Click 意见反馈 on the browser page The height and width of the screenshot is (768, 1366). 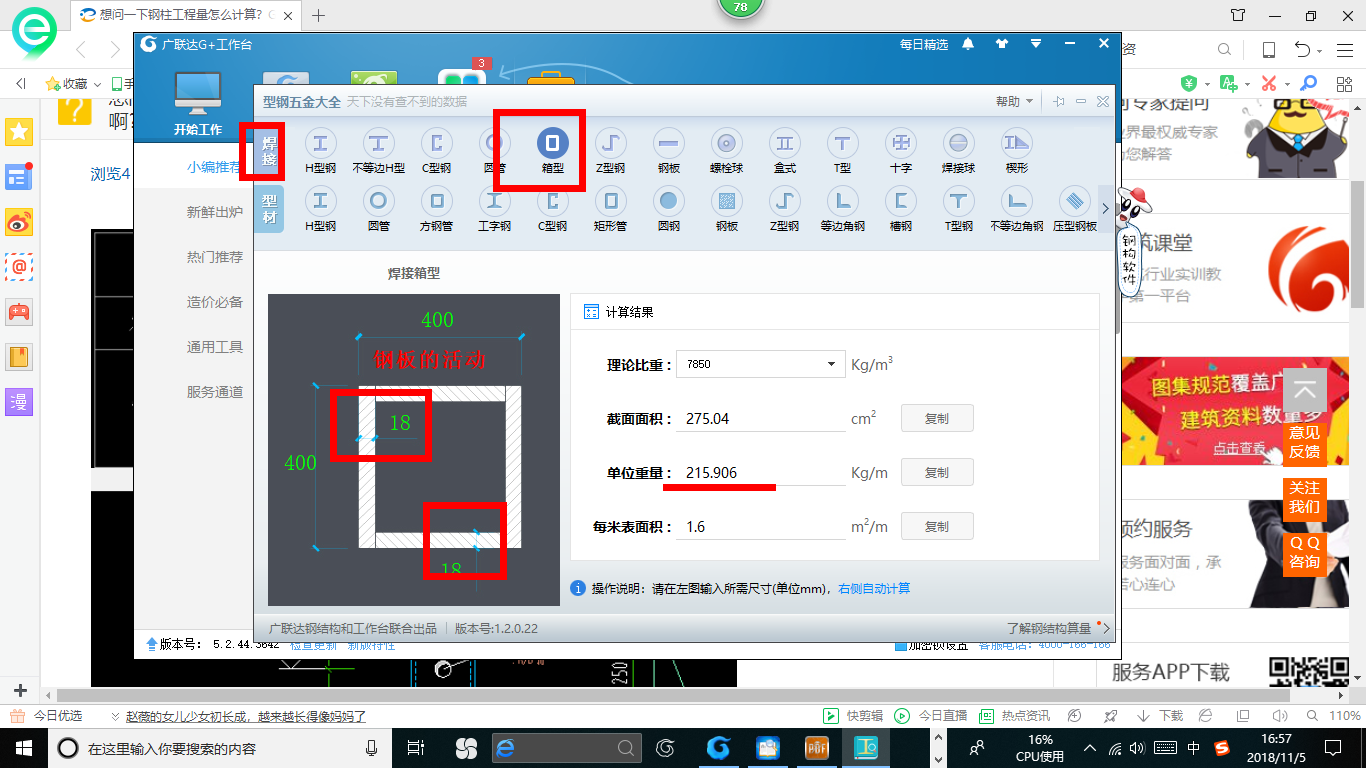(1304, 442)
